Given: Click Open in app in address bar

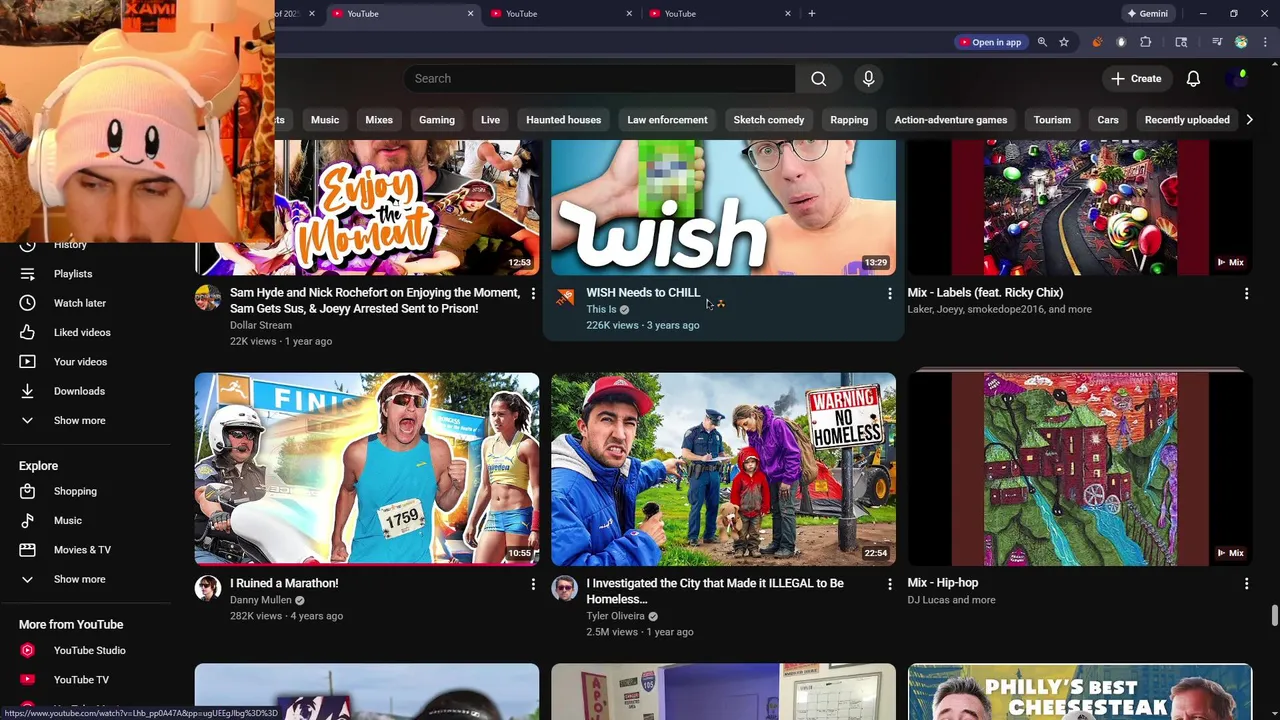Looking at the screenshot, I should (990, 42).
